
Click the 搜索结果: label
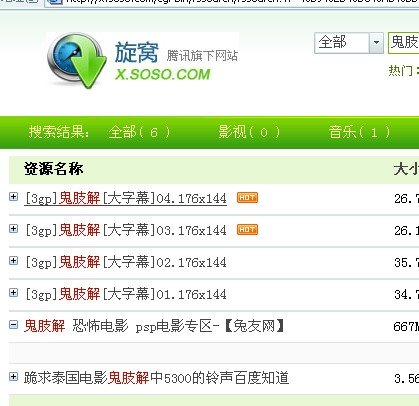coord(59,132)
